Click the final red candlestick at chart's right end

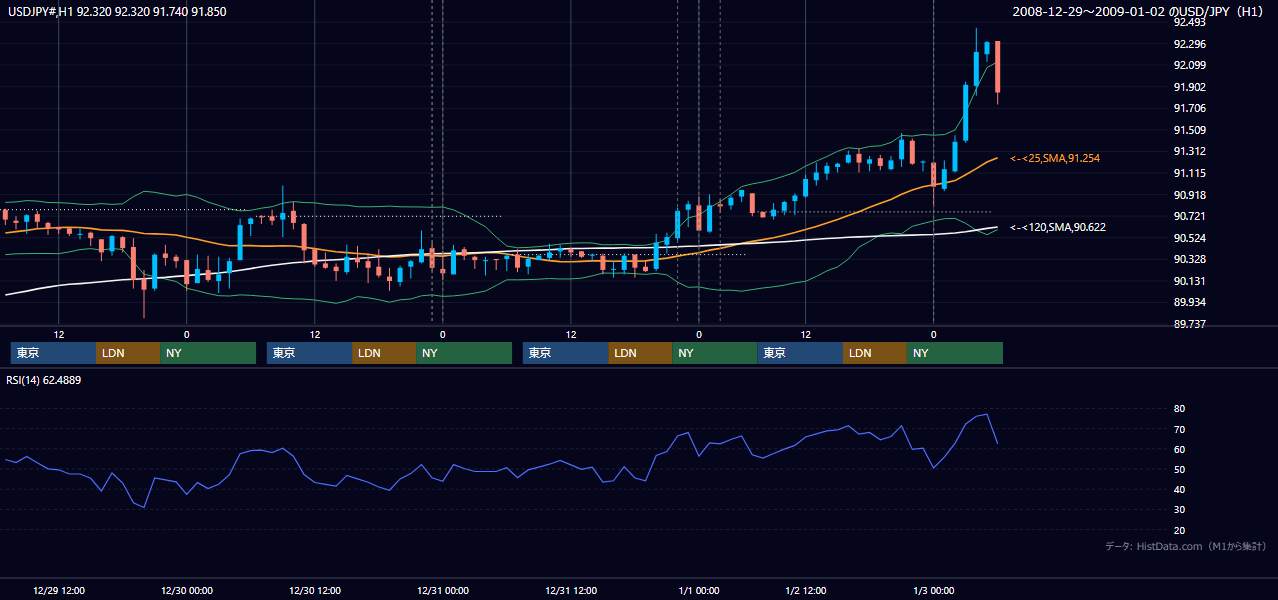coord(998,67)
